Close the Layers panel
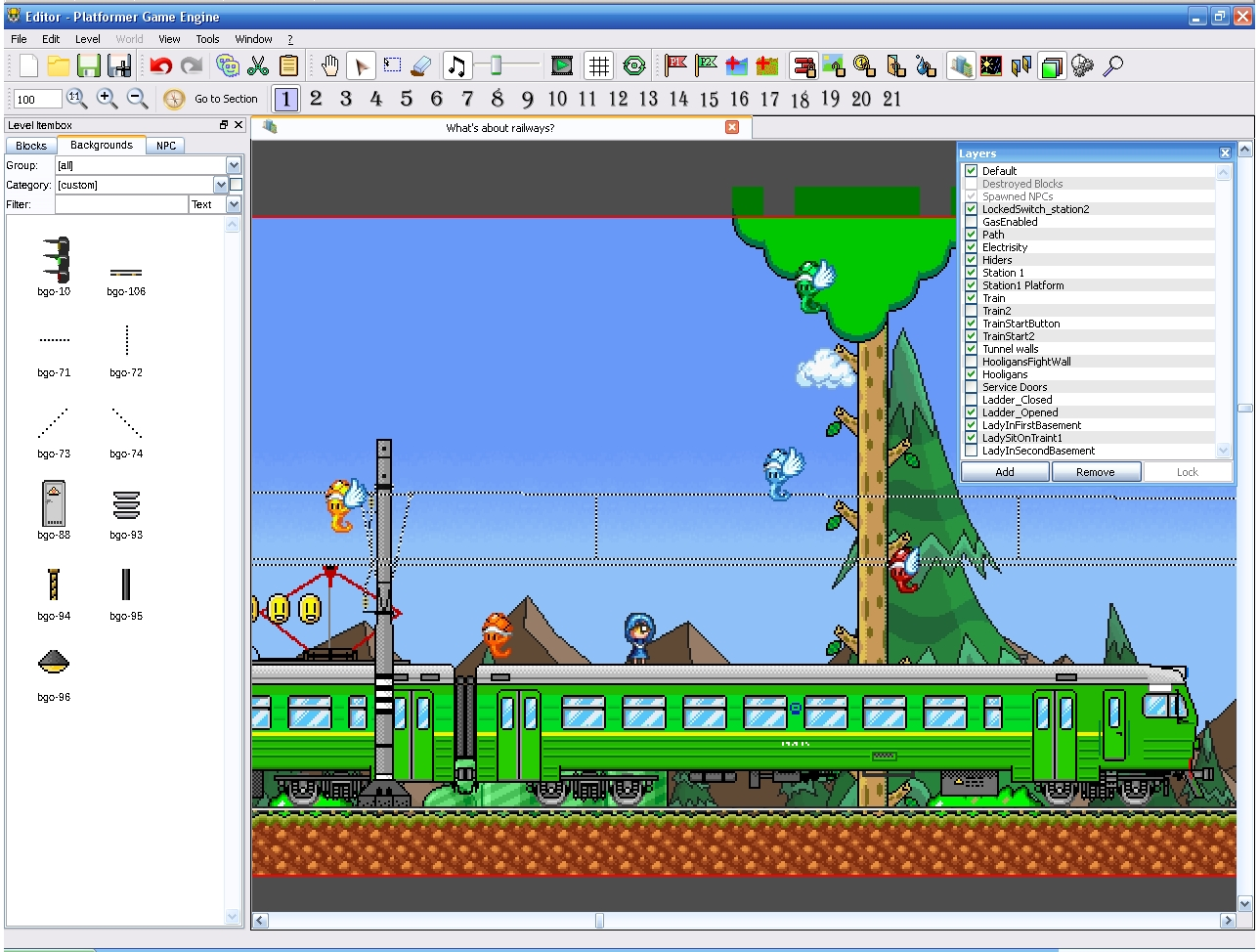 1225,153
